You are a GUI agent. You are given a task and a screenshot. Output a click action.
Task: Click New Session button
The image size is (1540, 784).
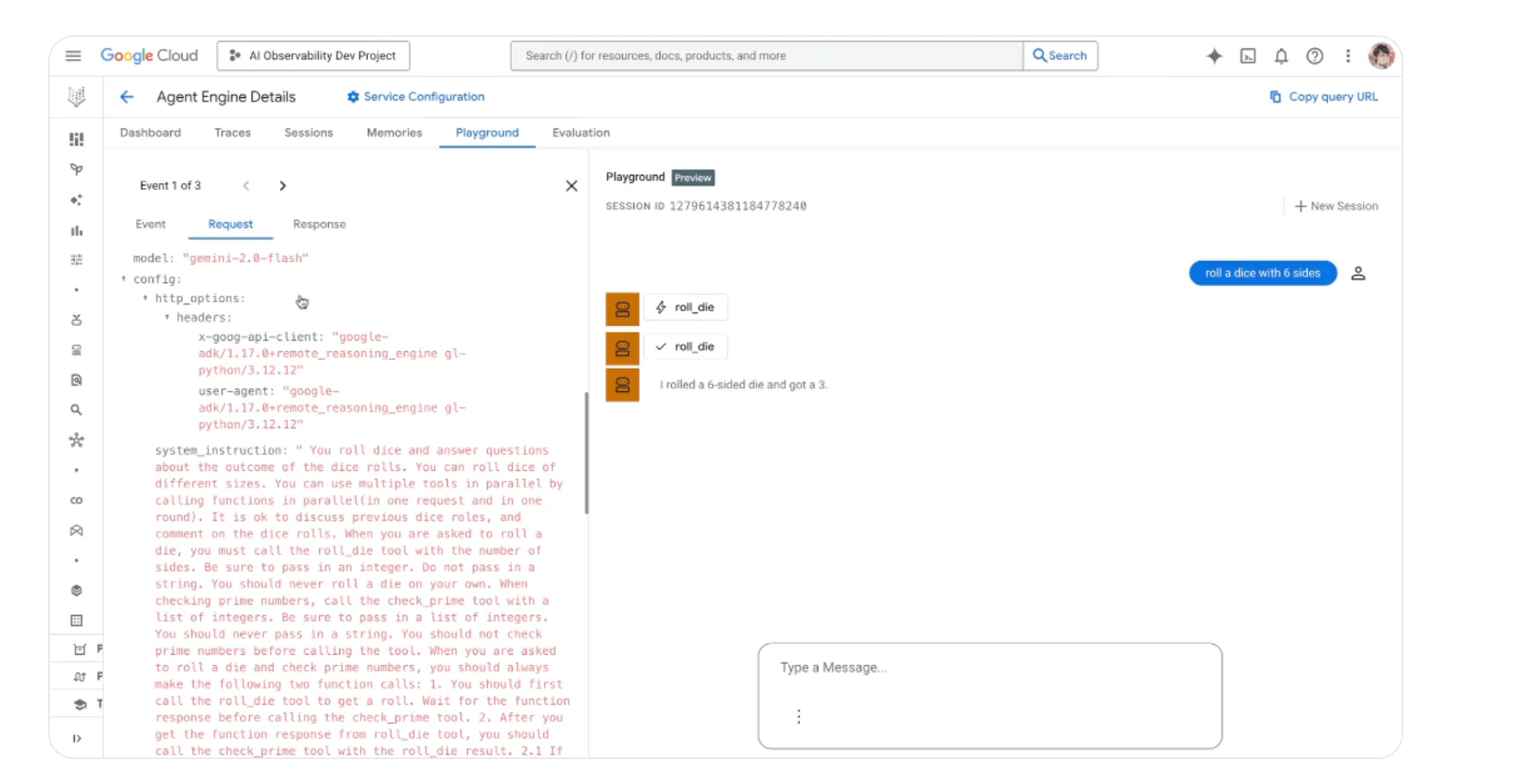[x=1336, y=206]
